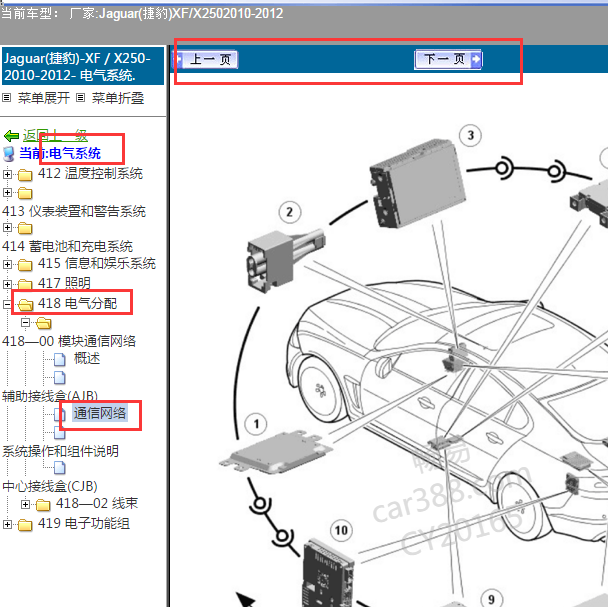Click the document icon beside 通信网络
The image size is (608, 607).
click(59, 414)
